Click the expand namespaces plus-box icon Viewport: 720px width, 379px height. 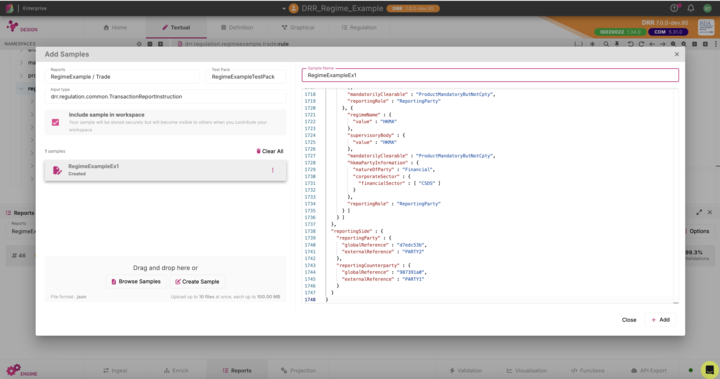pos(160,44)
